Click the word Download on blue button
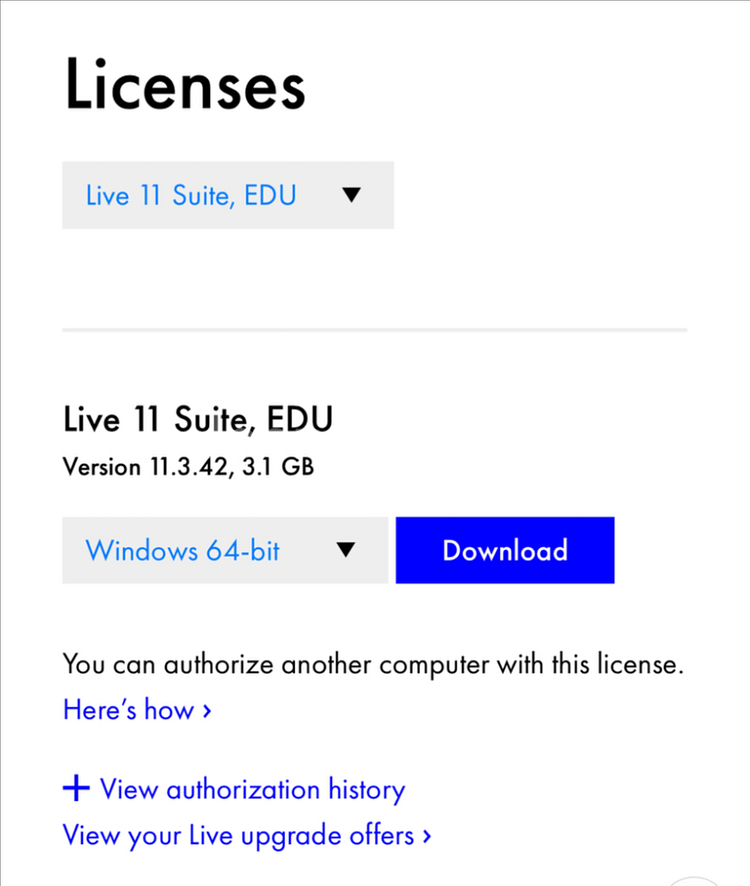750x886 pixels. [x=505, y=550]
